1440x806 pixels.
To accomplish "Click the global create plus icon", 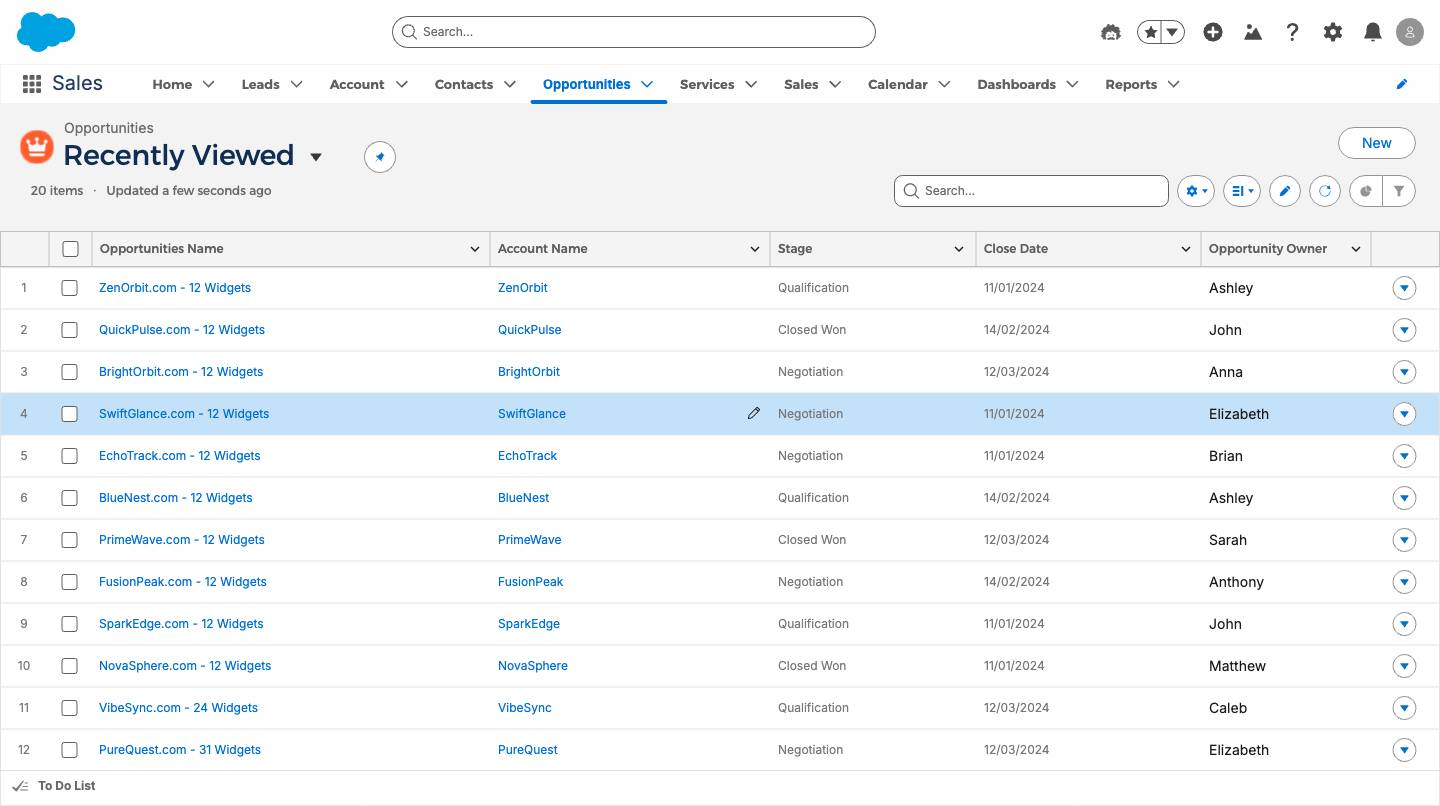I will (1213, 32).
